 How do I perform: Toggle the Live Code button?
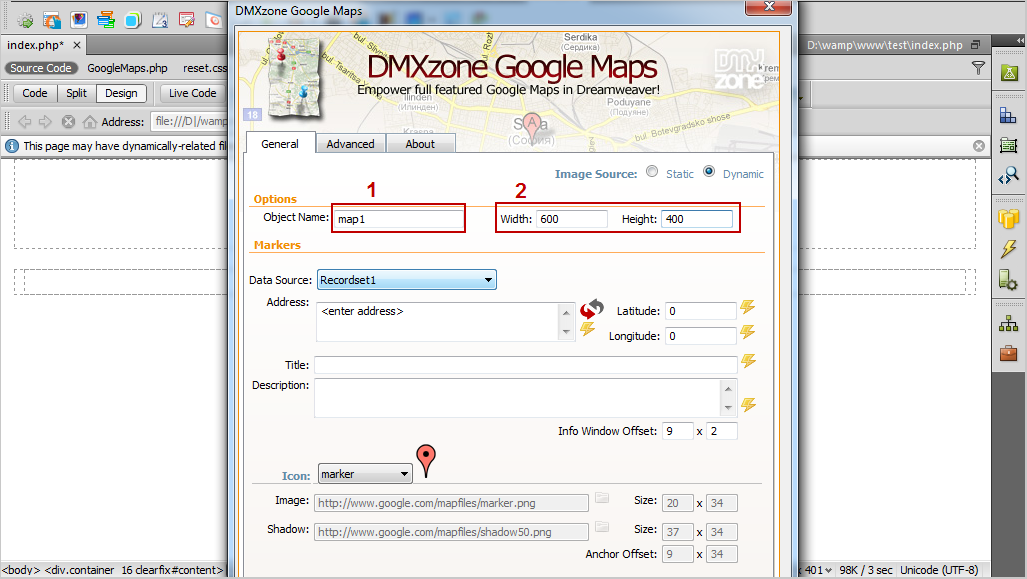tap(193, 93)
